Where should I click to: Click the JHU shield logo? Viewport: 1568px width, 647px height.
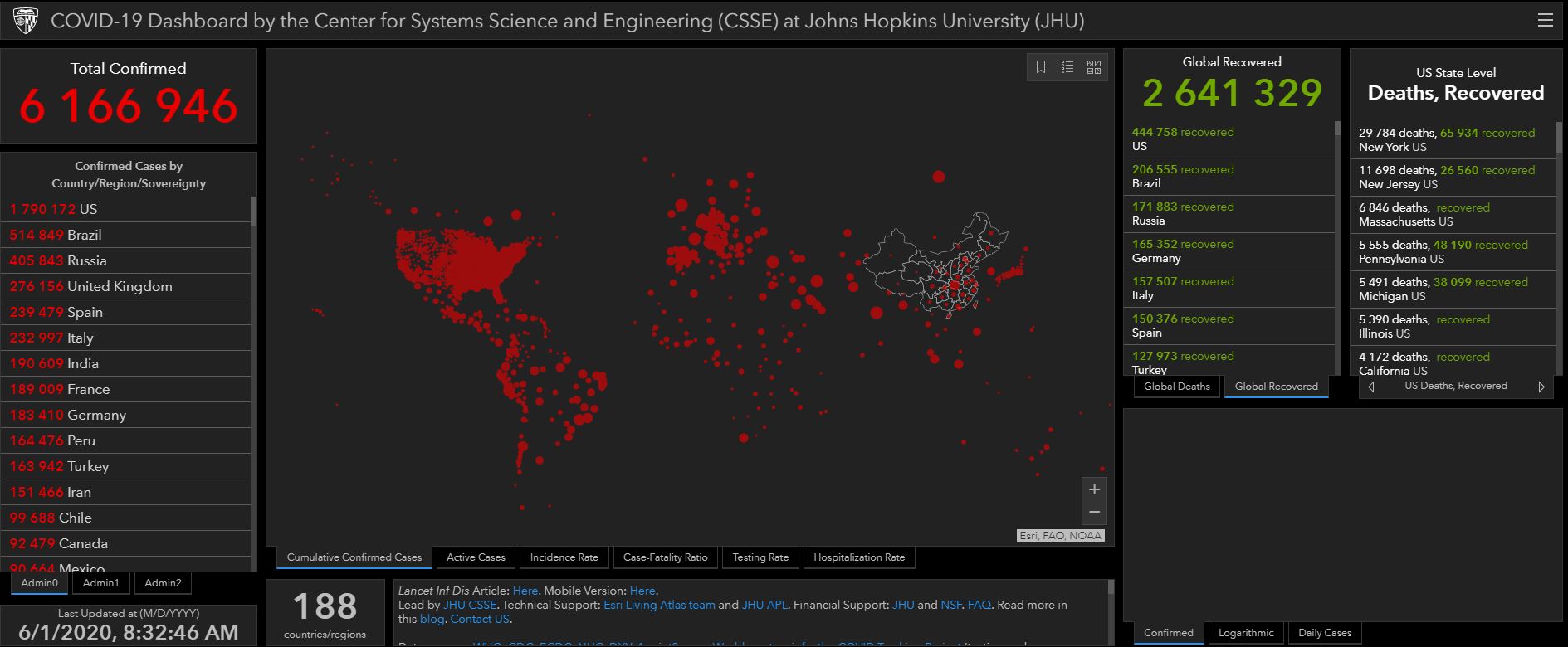tap(26, 20)
